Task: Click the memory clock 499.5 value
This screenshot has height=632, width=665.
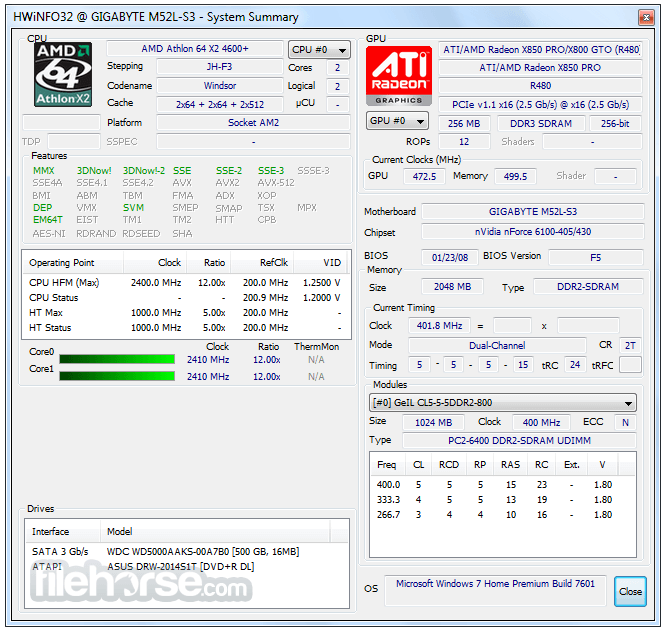Action: 515,176
